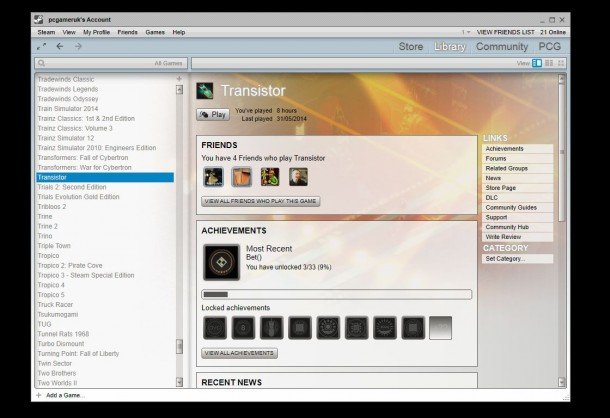The image size is (610, 418).
Task: Click the Transistor game icon
Action: coord(205,91)
